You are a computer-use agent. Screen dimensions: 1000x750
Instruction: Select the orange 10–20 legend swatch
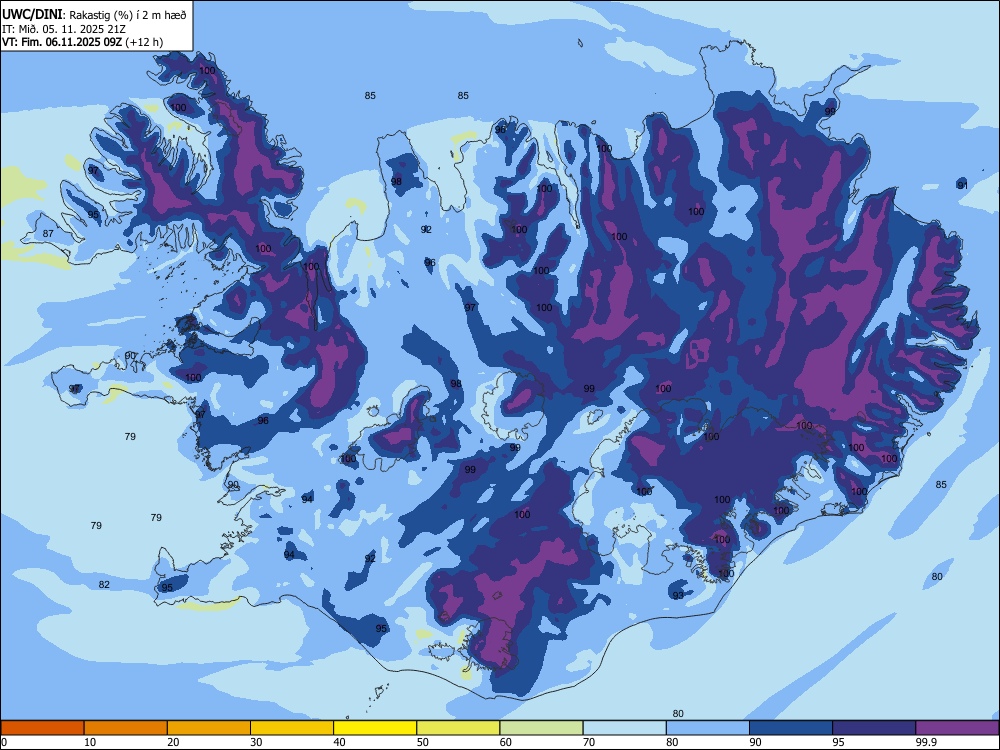[x=126, y=728]
